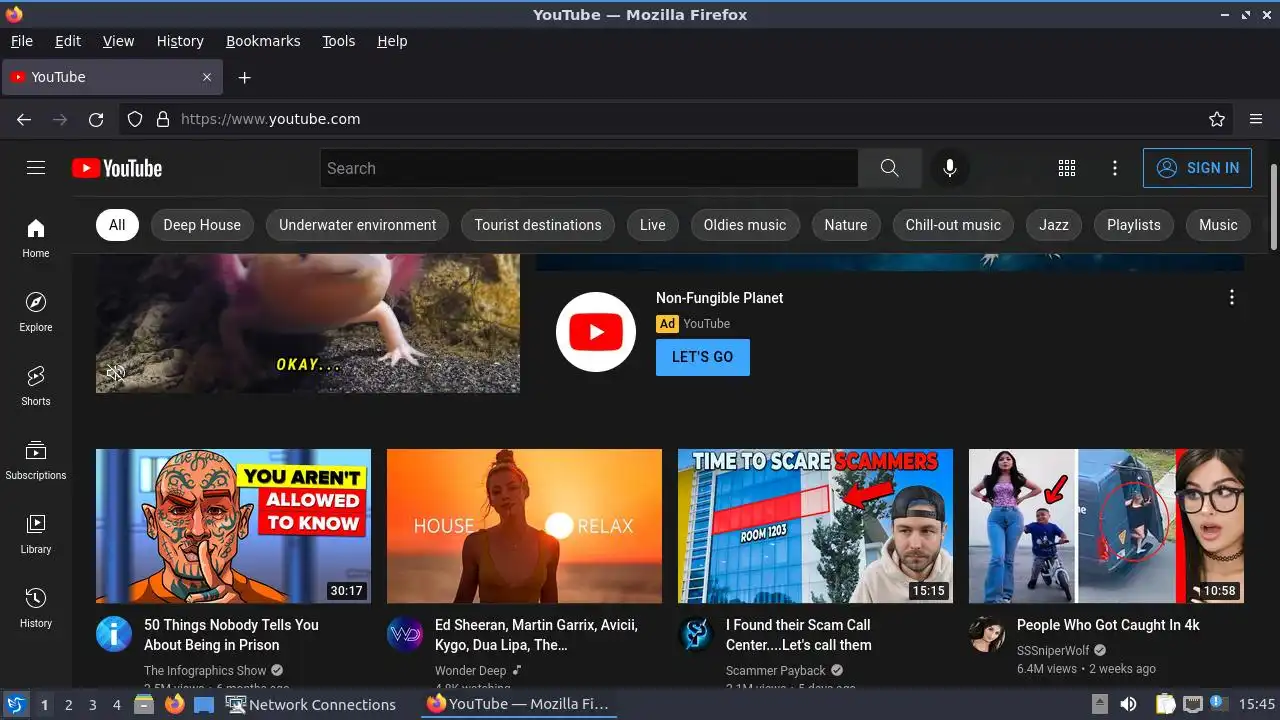Open volume control in system tray
The image size is (1280, 720).
point(1128,704)
